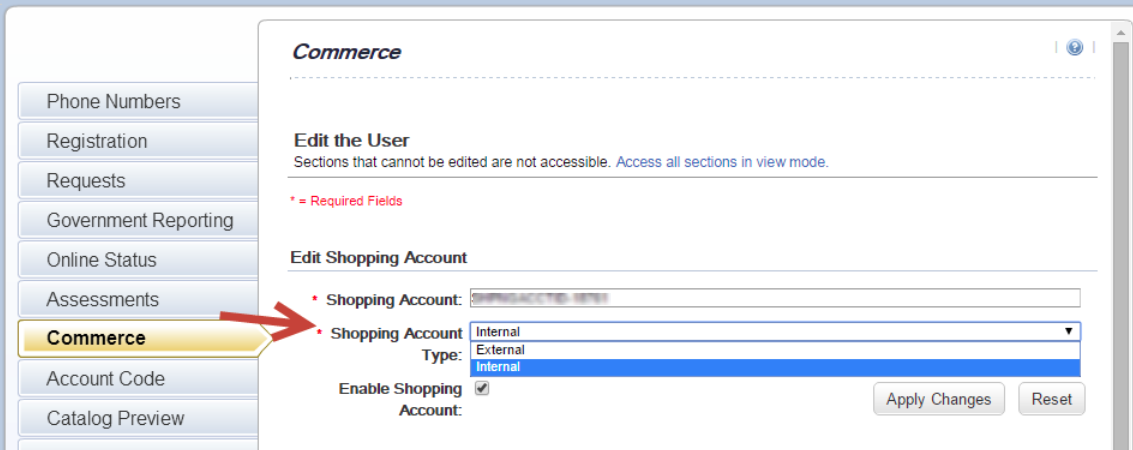Screen dimensions: 1133x450
Task: Open the Shopping Account Type dropdown arrow
Action: coord(1068,332)
